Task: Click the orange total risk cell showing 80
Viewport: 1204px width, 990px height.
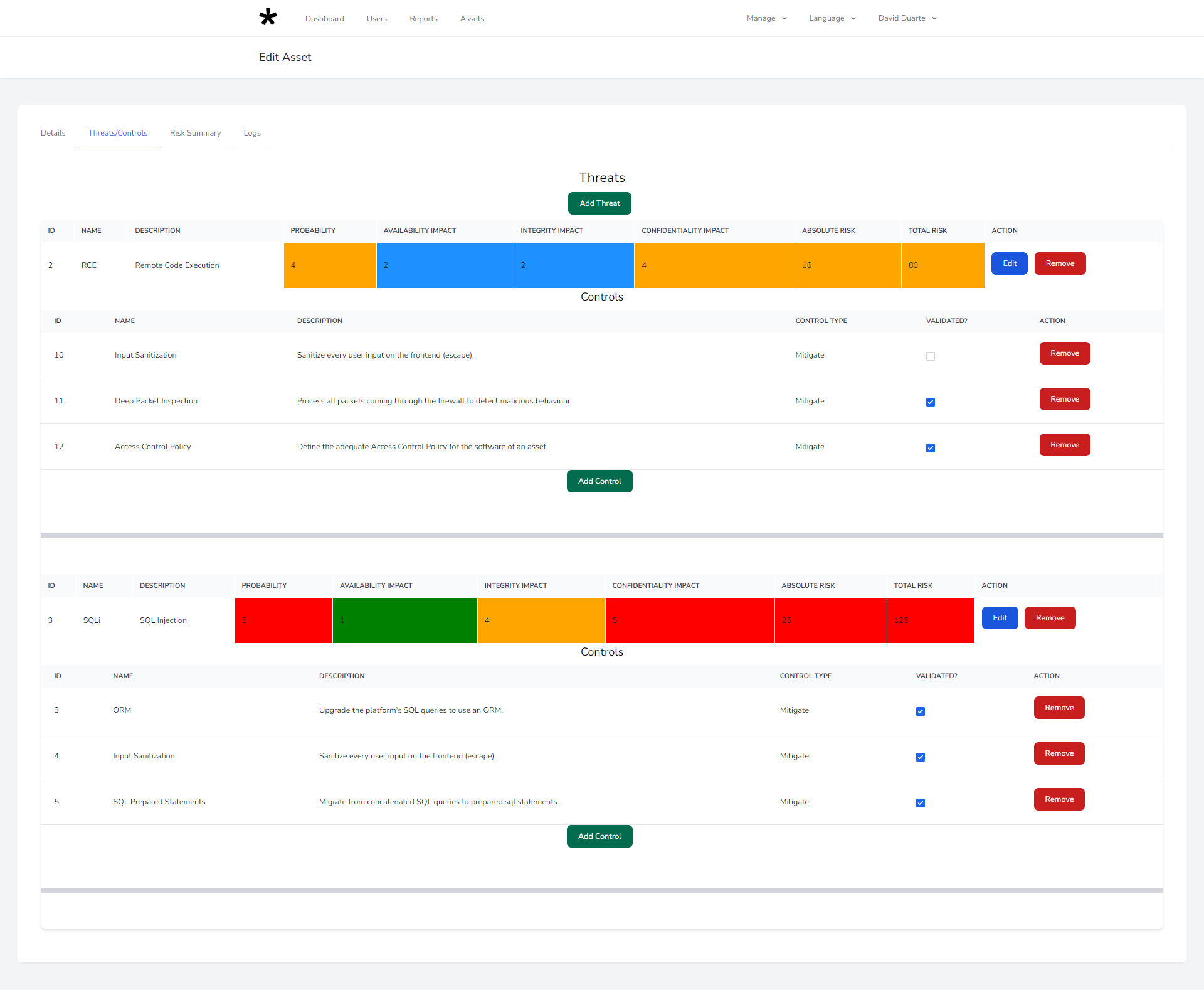Action: click(x=943, y=265)
